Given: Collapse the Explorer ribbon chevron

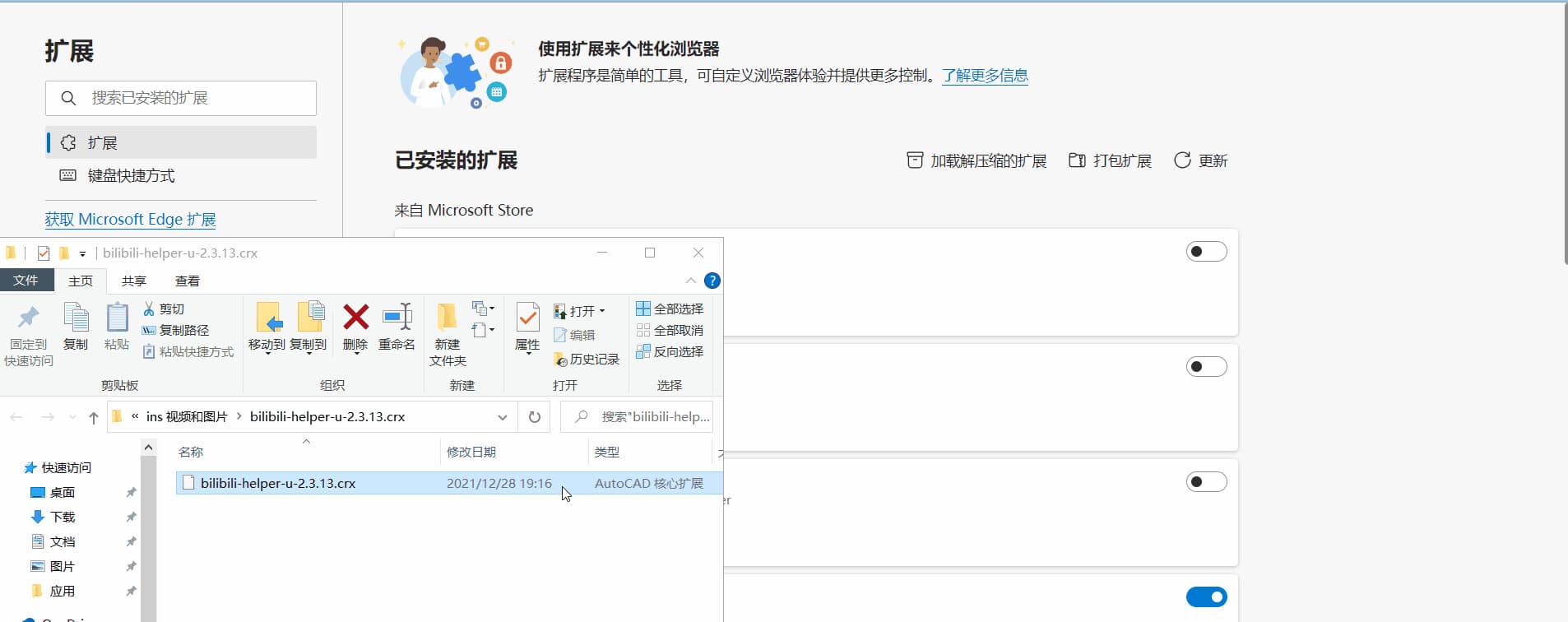Looking at the screenshot, I should coord(691,281).
